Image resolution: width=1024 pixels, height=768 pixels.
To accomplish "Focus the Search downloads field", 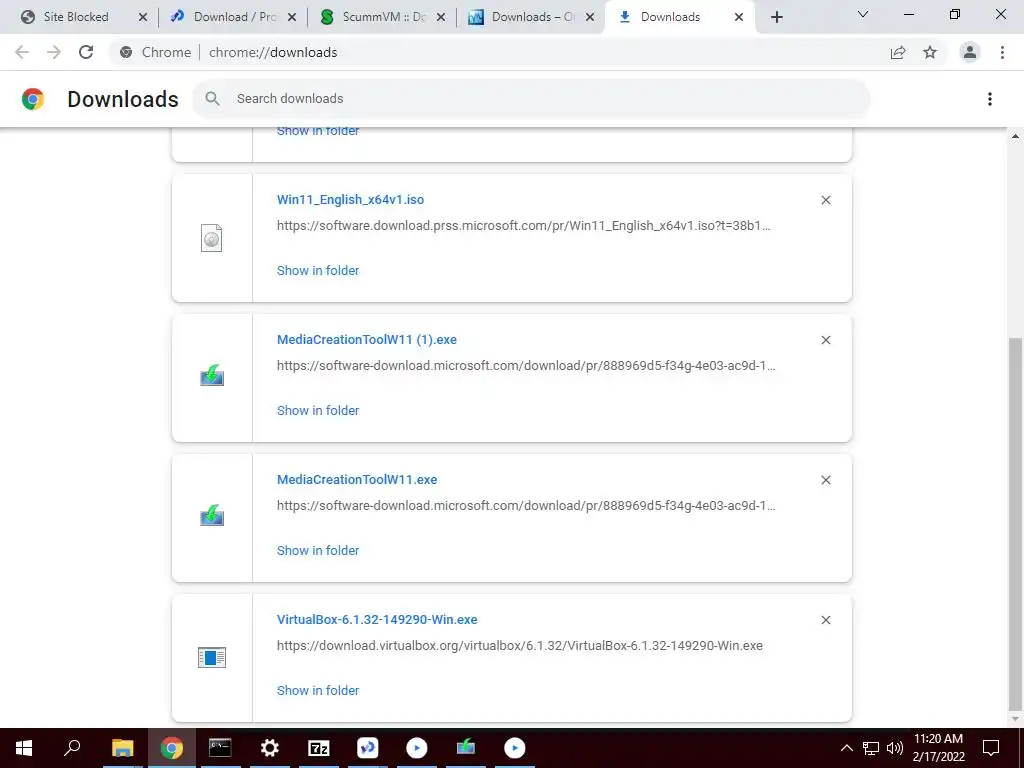I will pos(531,99).
